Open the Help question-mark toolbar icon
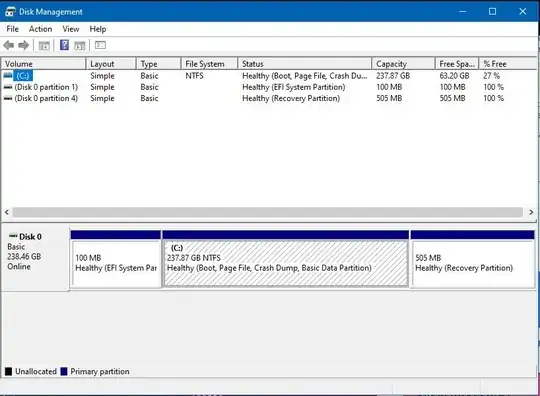Screen dimensions: 540x396 point(64,45)
